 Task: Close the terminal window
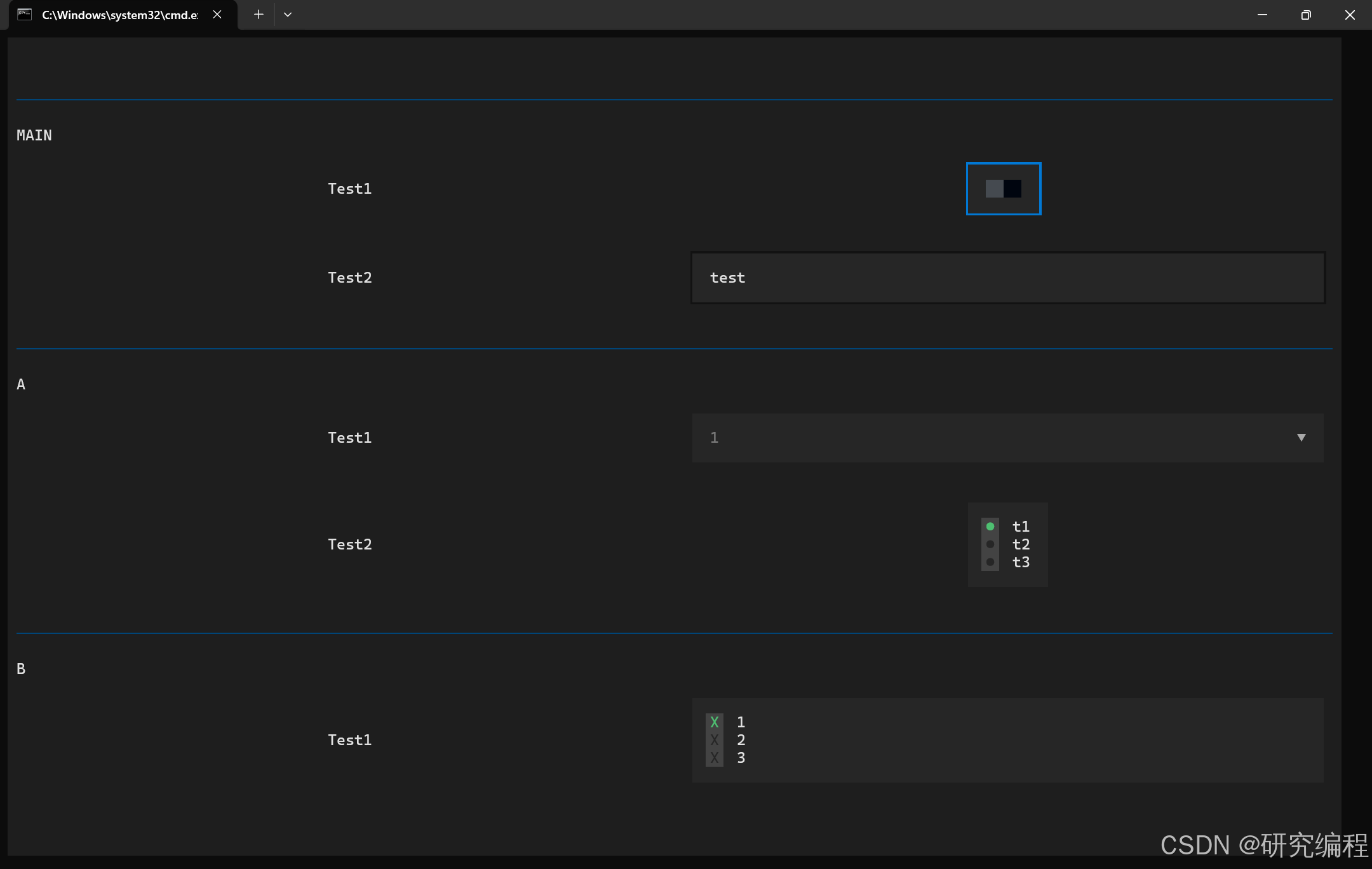[x=1350, y=15]
